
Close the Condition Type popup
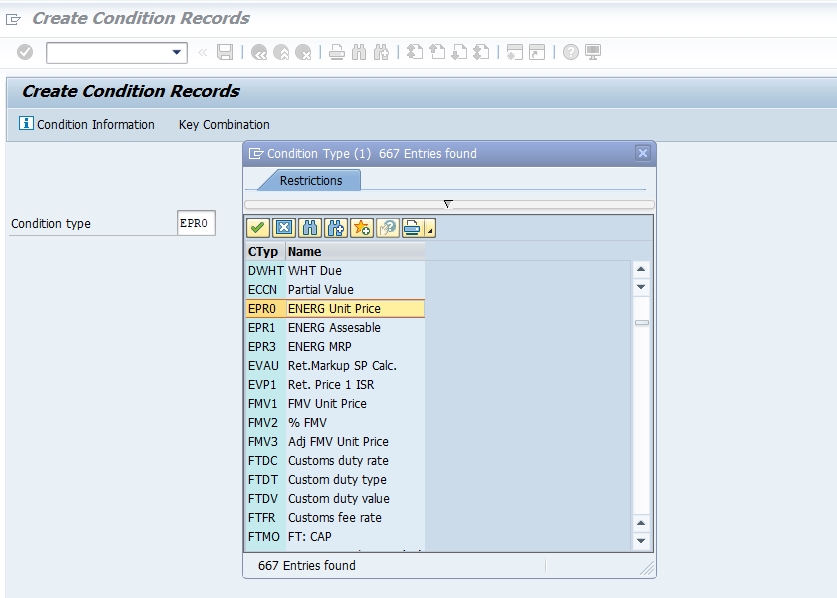[643, 153]
